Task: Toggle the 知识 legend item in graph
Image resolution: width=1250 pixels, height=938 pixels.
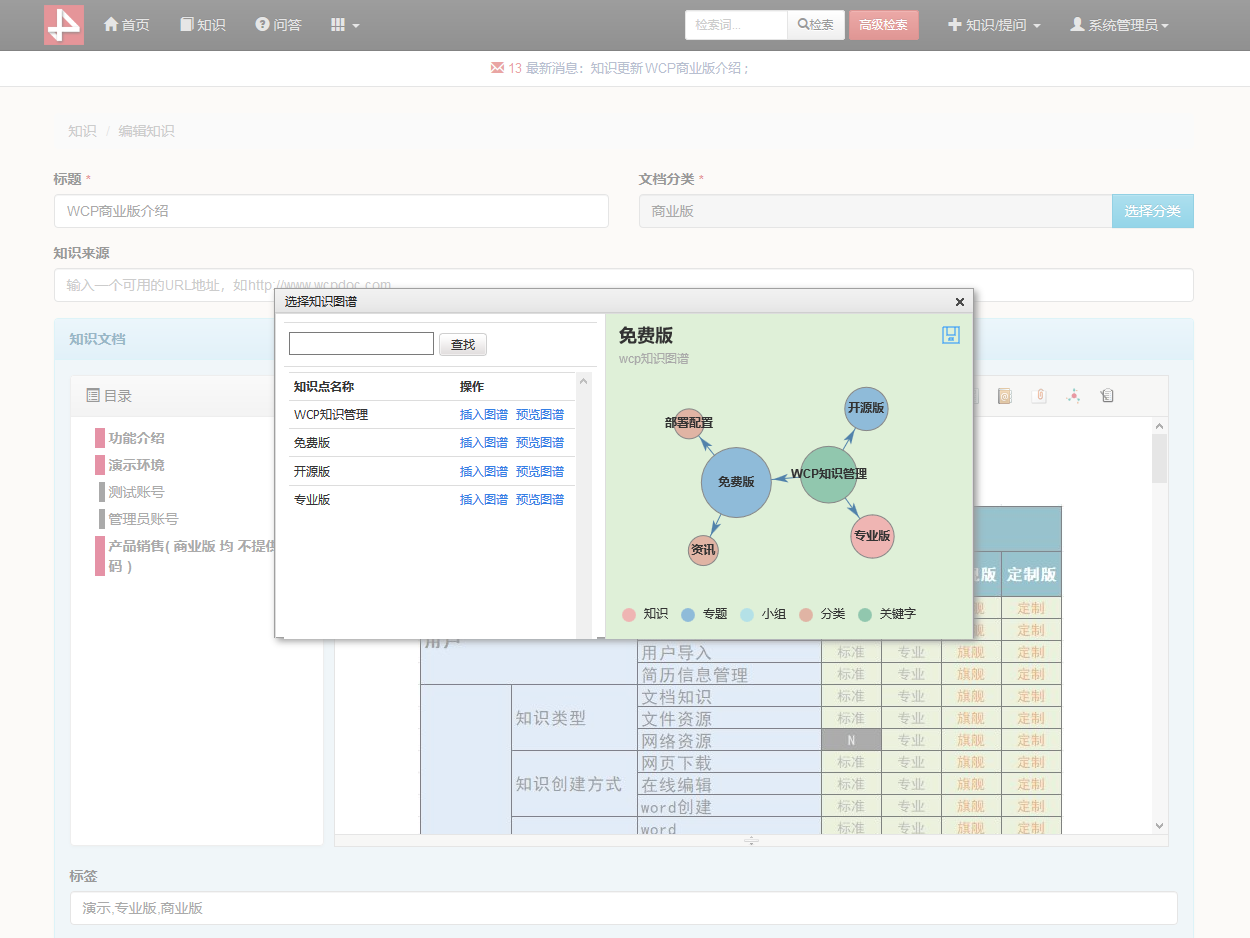Action: pyautogui.click(x=645, y=614)
